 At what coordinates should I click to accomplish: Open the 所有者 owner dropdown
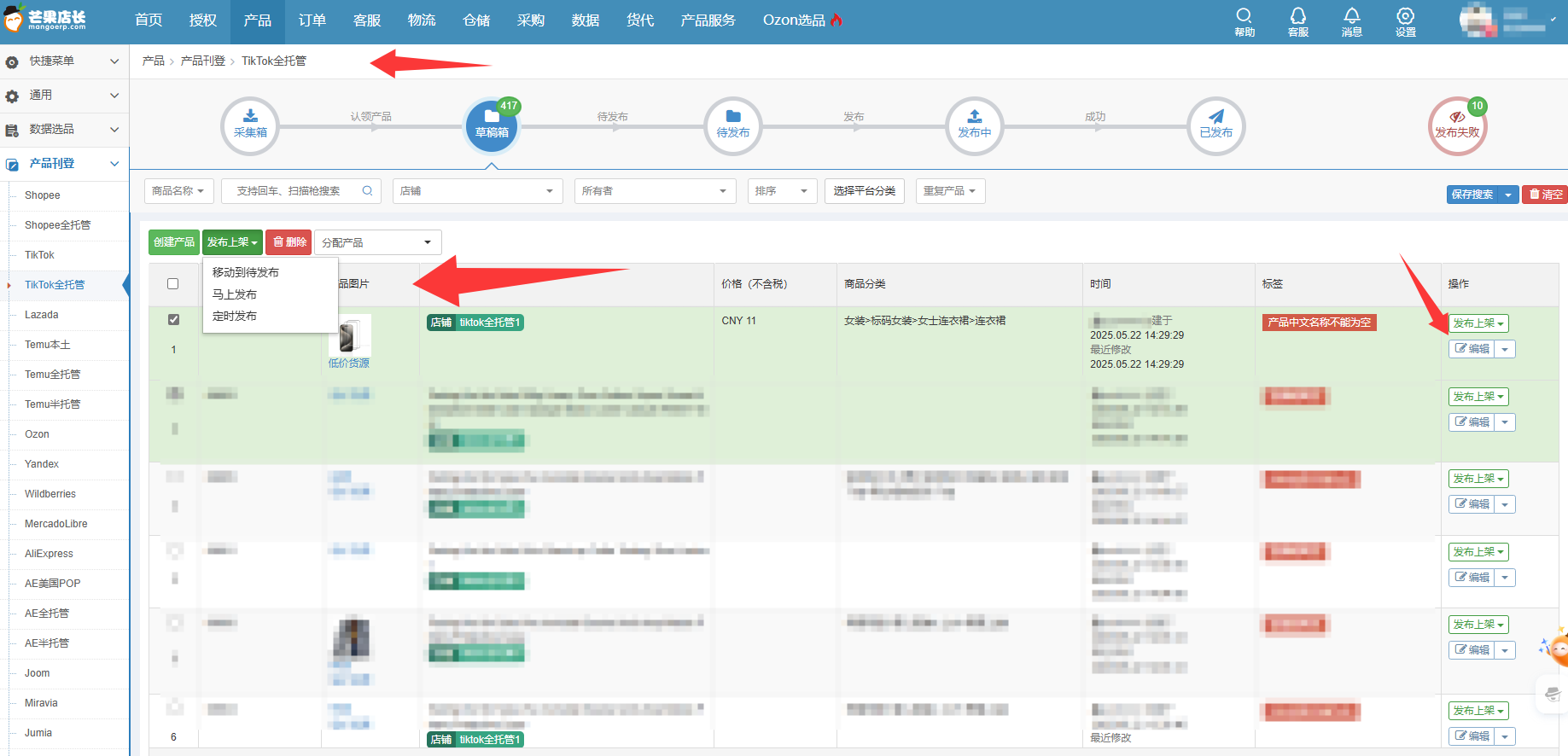point(656,191)
